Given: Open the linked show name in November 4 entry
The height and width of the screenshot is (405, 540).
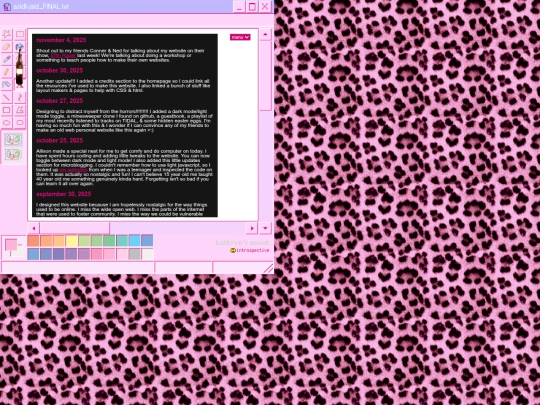Looking at the screenshot, I should pyautogui.click(x=63, y=55).
